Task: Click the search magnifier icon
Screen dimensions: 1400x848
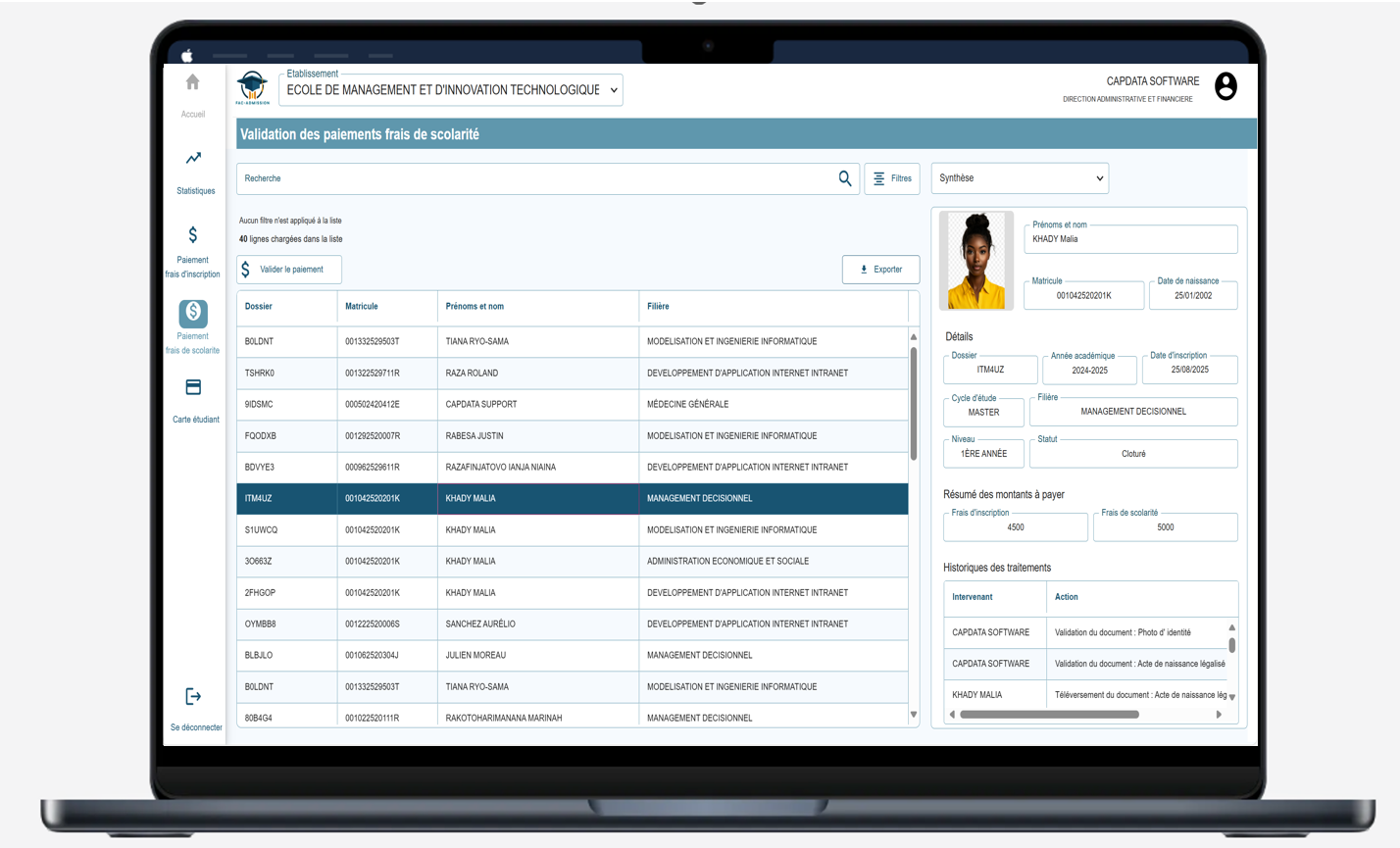Action: [845, 178]
